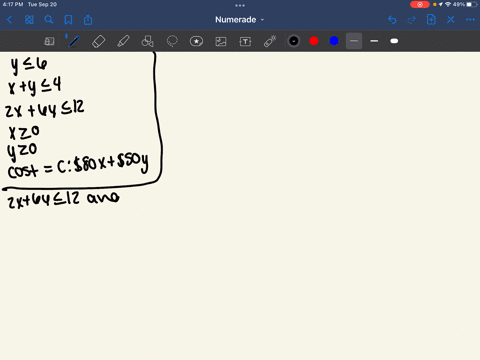The image size is (480, 360).
Task: Select the Laser pointer tool
Action: pos(270,41)
